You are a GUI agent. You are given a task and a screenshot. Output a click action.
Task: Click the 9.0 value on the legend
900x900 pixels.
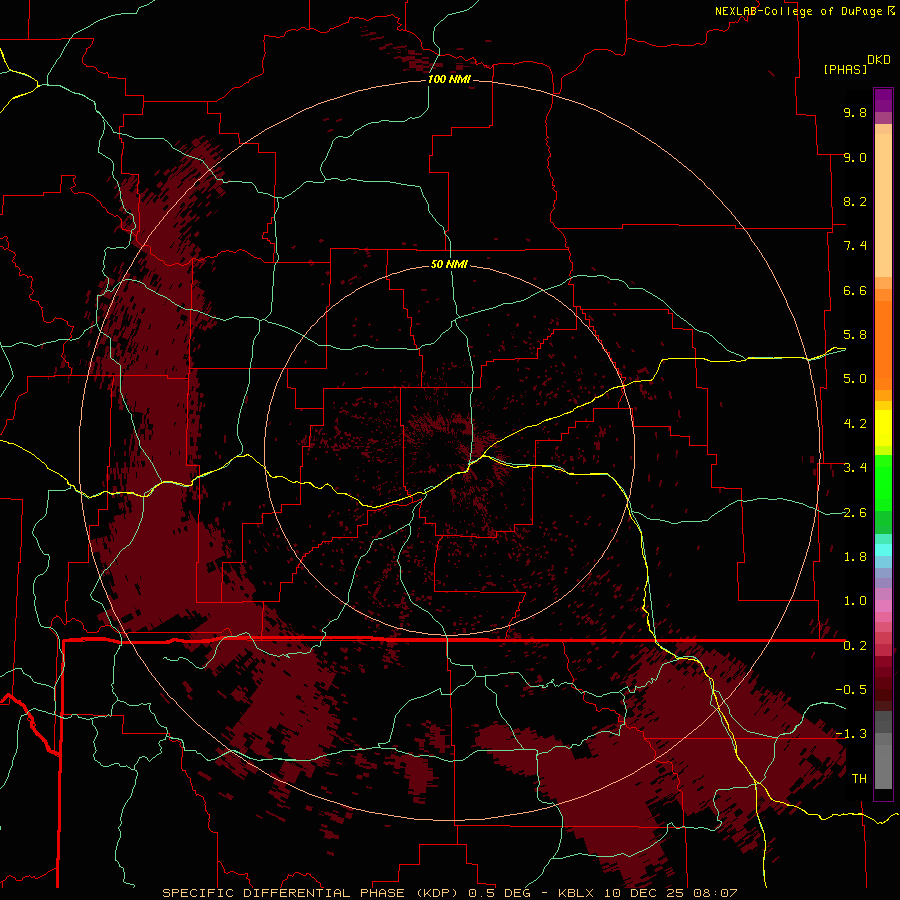[855, 157]
